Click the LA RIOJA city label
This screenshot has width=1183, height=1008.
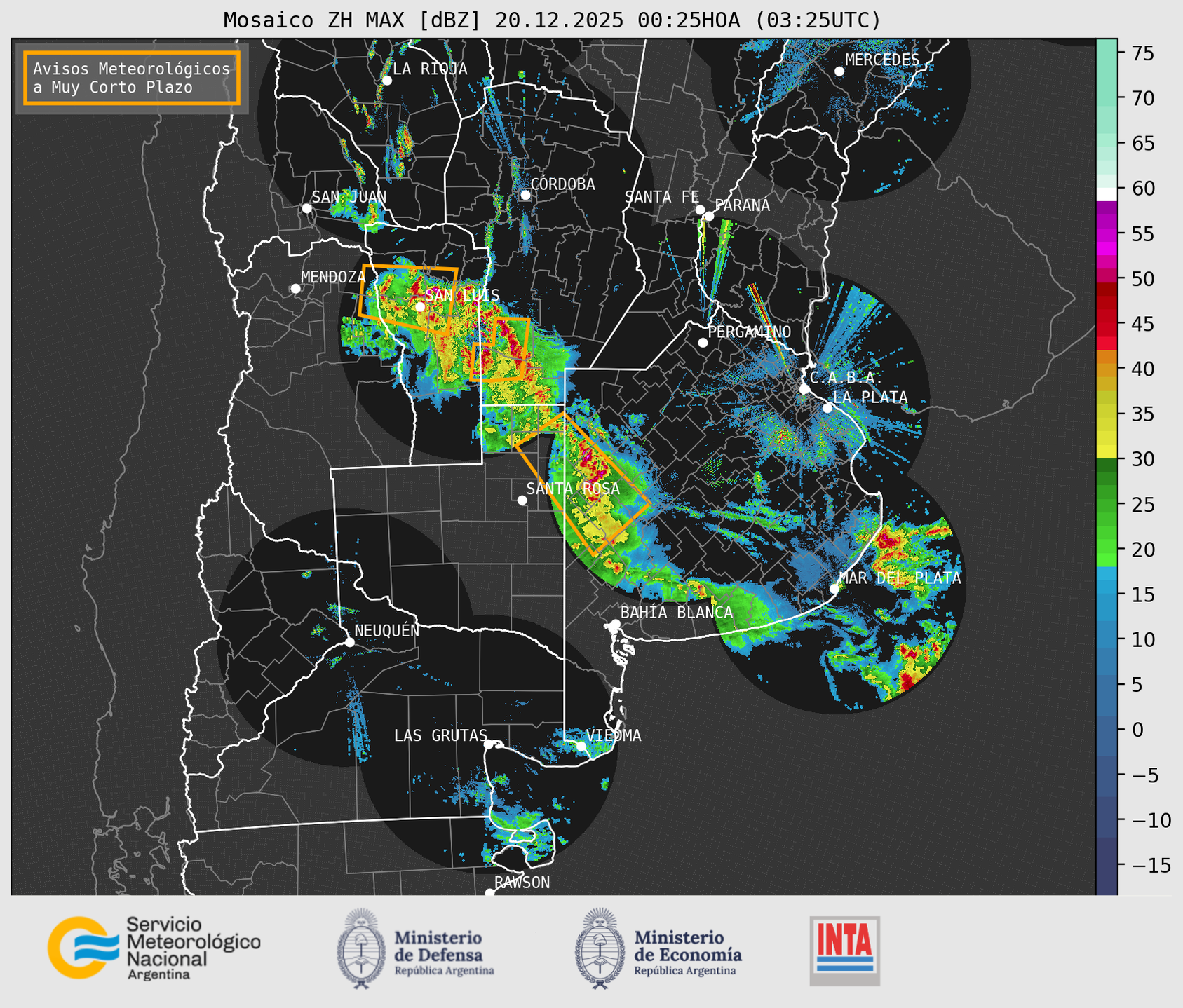pos(430,69)
